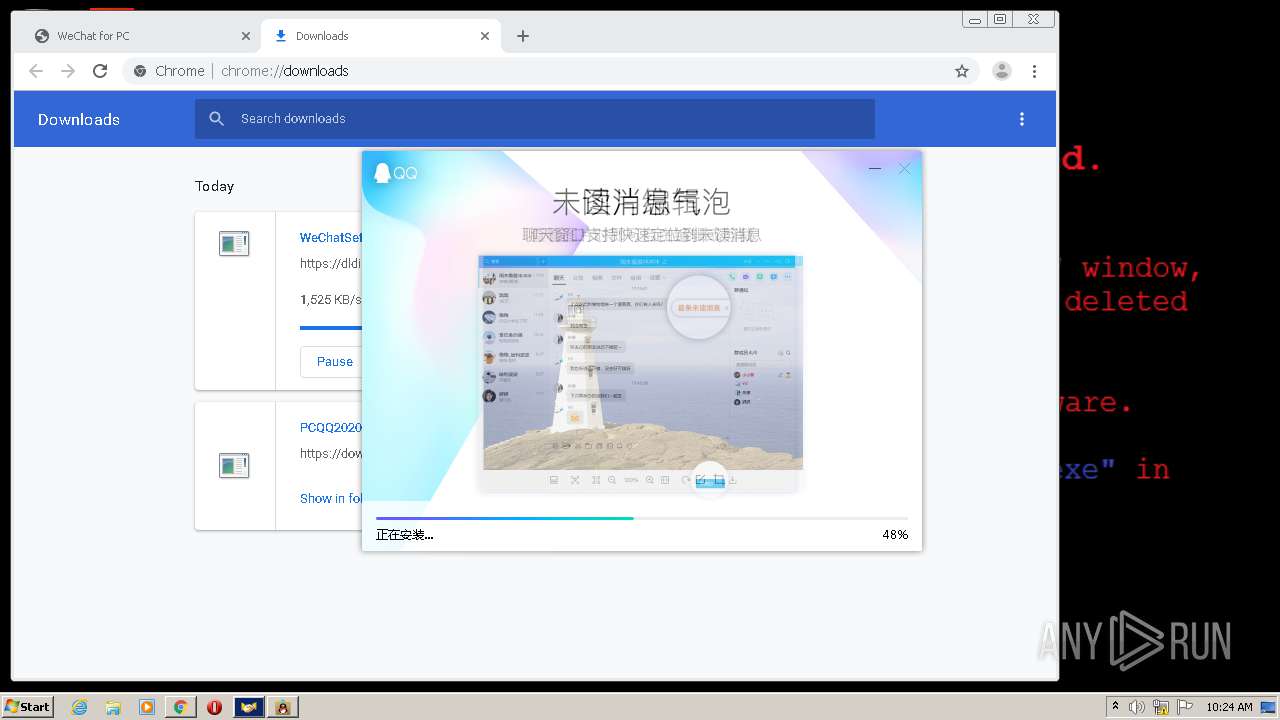Open Windows Explorer folder from taskbar
Screen dimensions: 1280x720
click(113, 707)
